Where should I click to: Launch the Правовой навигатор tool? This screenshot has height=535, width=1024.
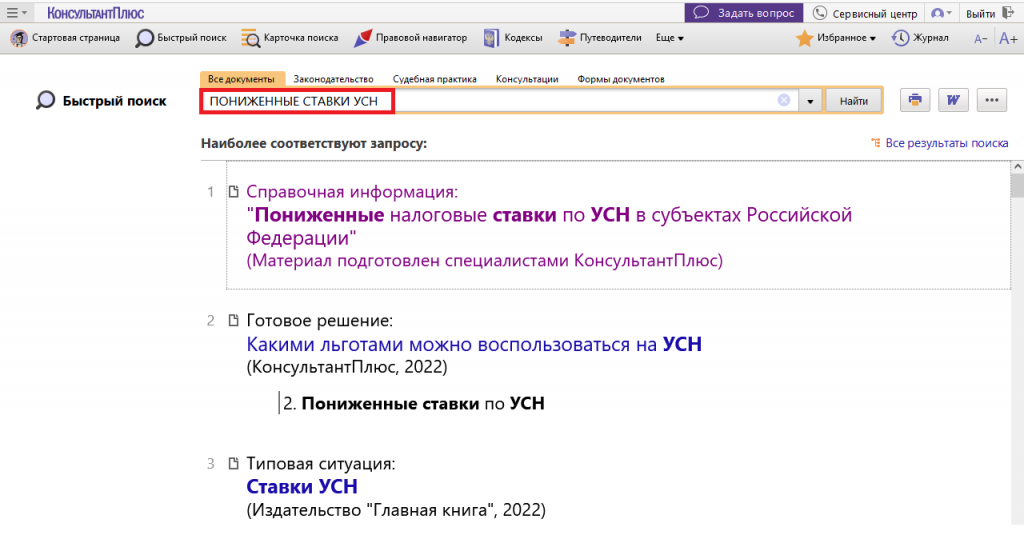pyautogui.click(x=411, y=38)
